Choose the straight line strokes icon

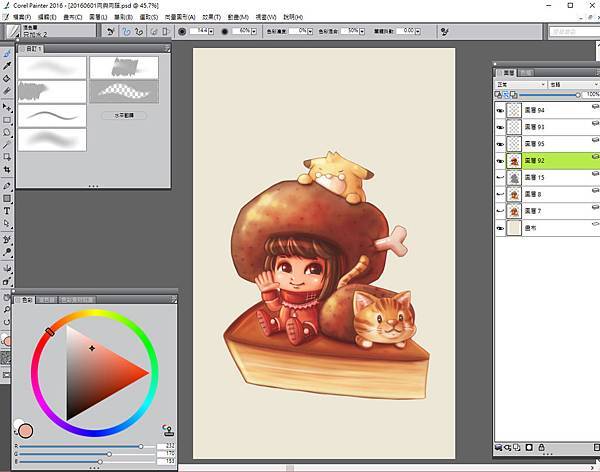point(139,31)
